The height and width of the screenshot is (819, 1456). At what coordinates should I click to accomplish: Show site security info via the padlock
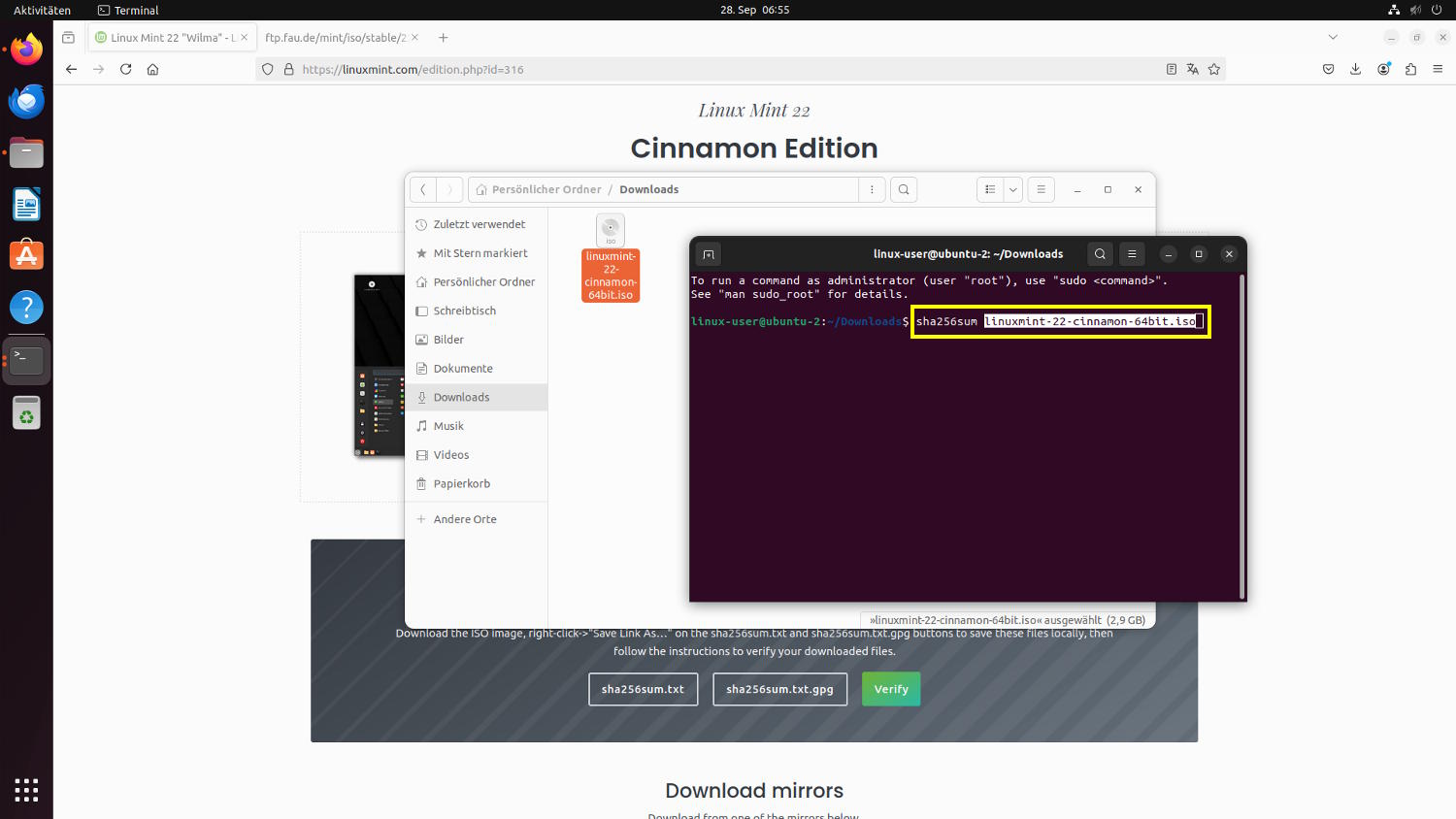click(288, 70)
